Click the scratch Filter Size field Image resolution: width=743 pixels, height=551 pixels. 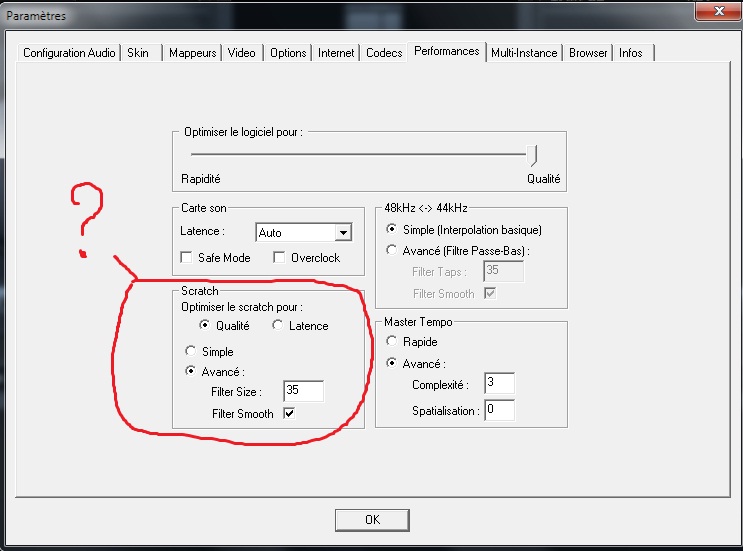pos(303,392)
